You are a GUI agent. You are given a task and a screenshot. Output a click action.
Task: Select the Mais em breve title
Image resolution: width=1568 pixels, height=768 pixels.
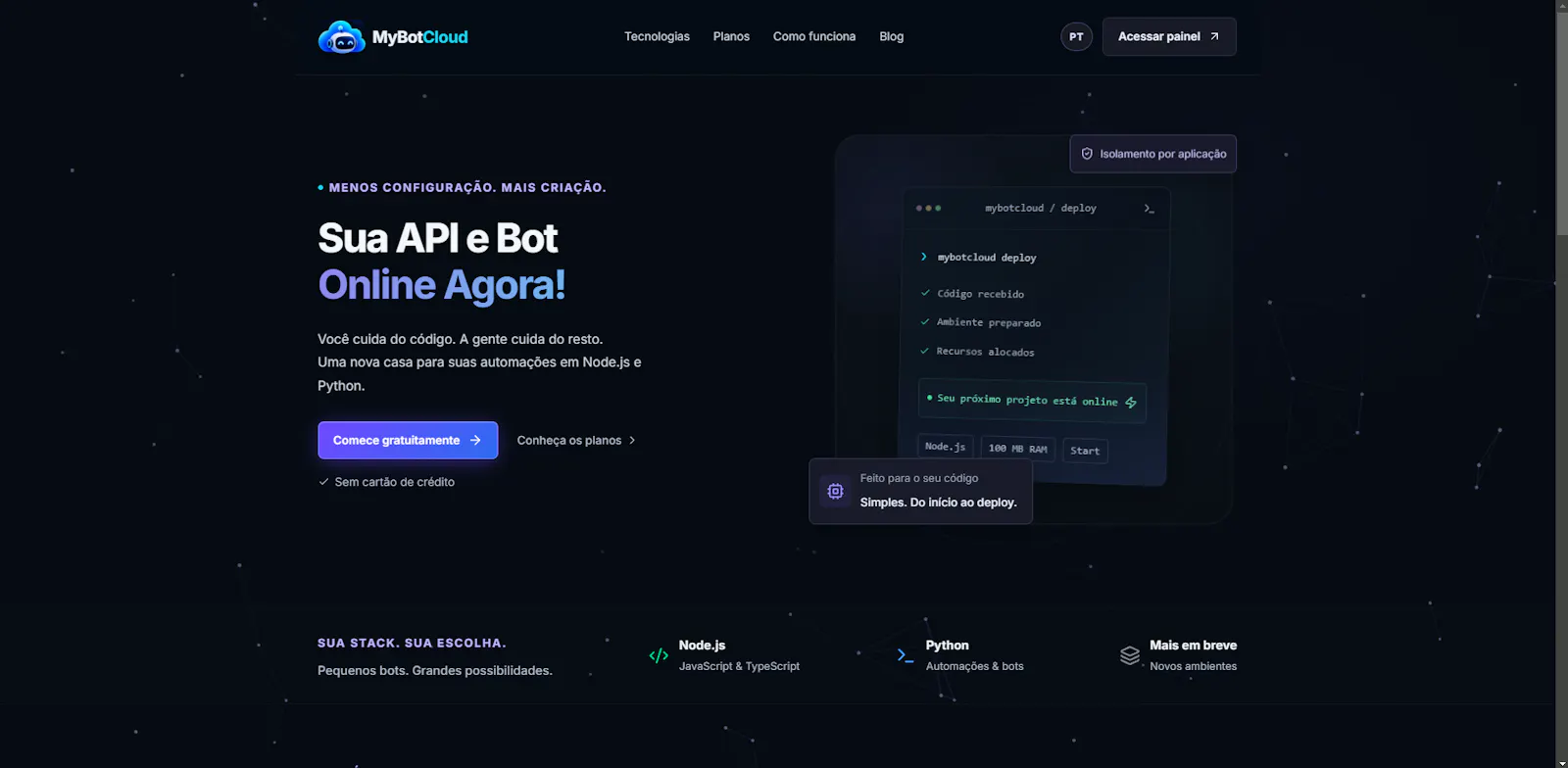1193,646
